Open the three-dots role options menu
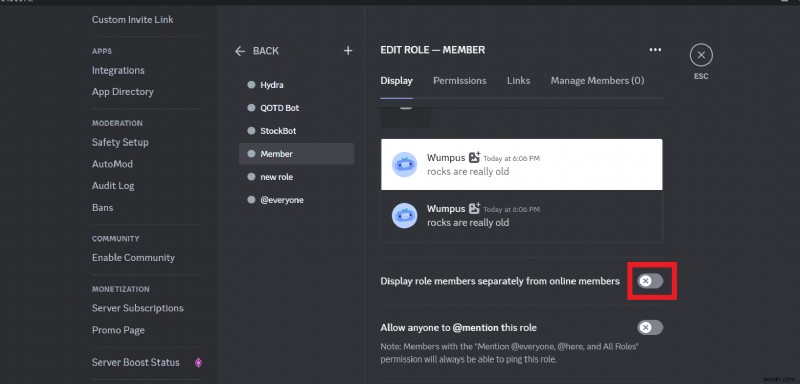 pos(655,49)
